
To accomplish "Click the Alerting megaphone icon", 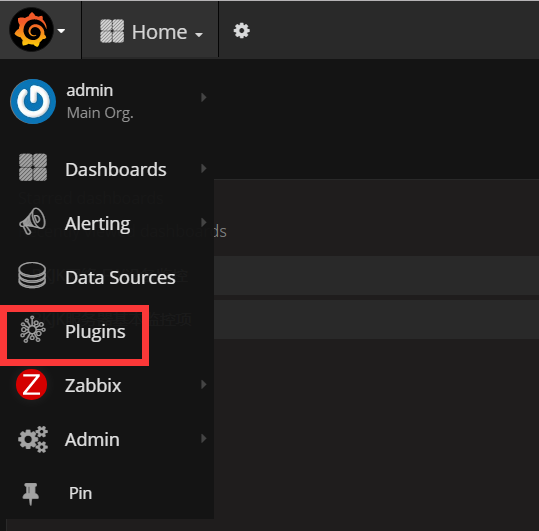I will pos(32,221).
